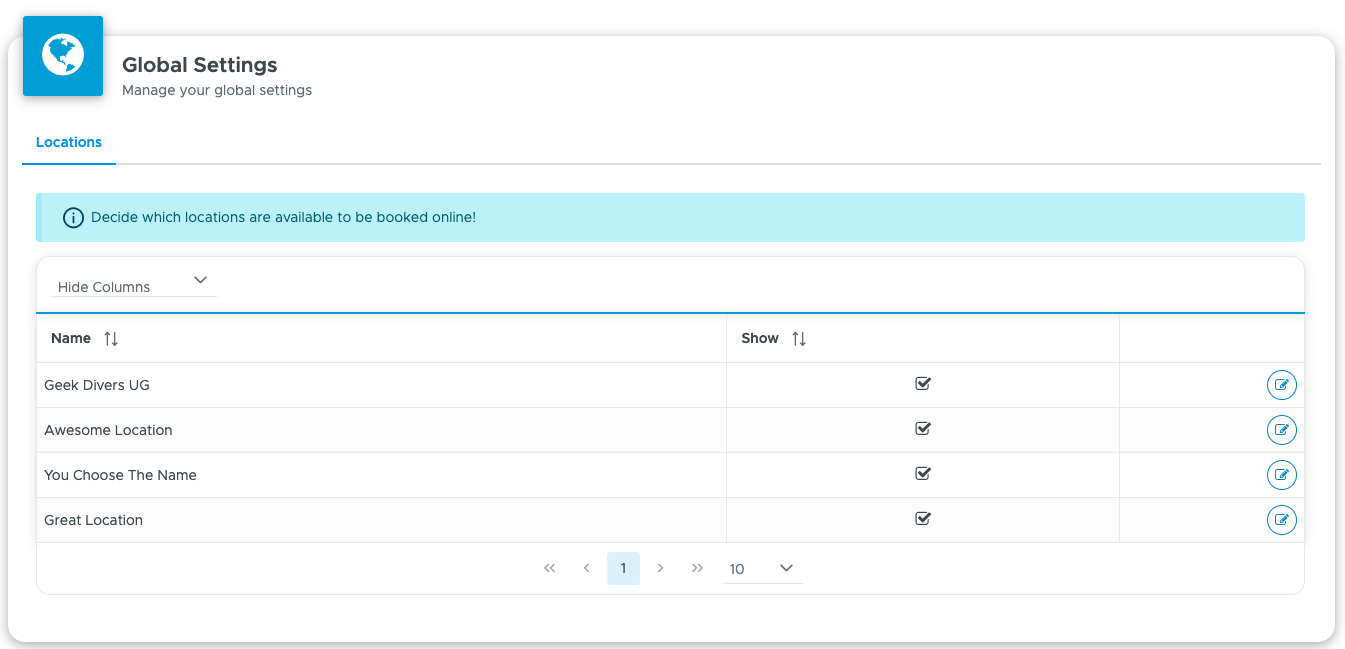Sort table by Show column
Viewport: 1345px width, 649px height.
(799, 339)
